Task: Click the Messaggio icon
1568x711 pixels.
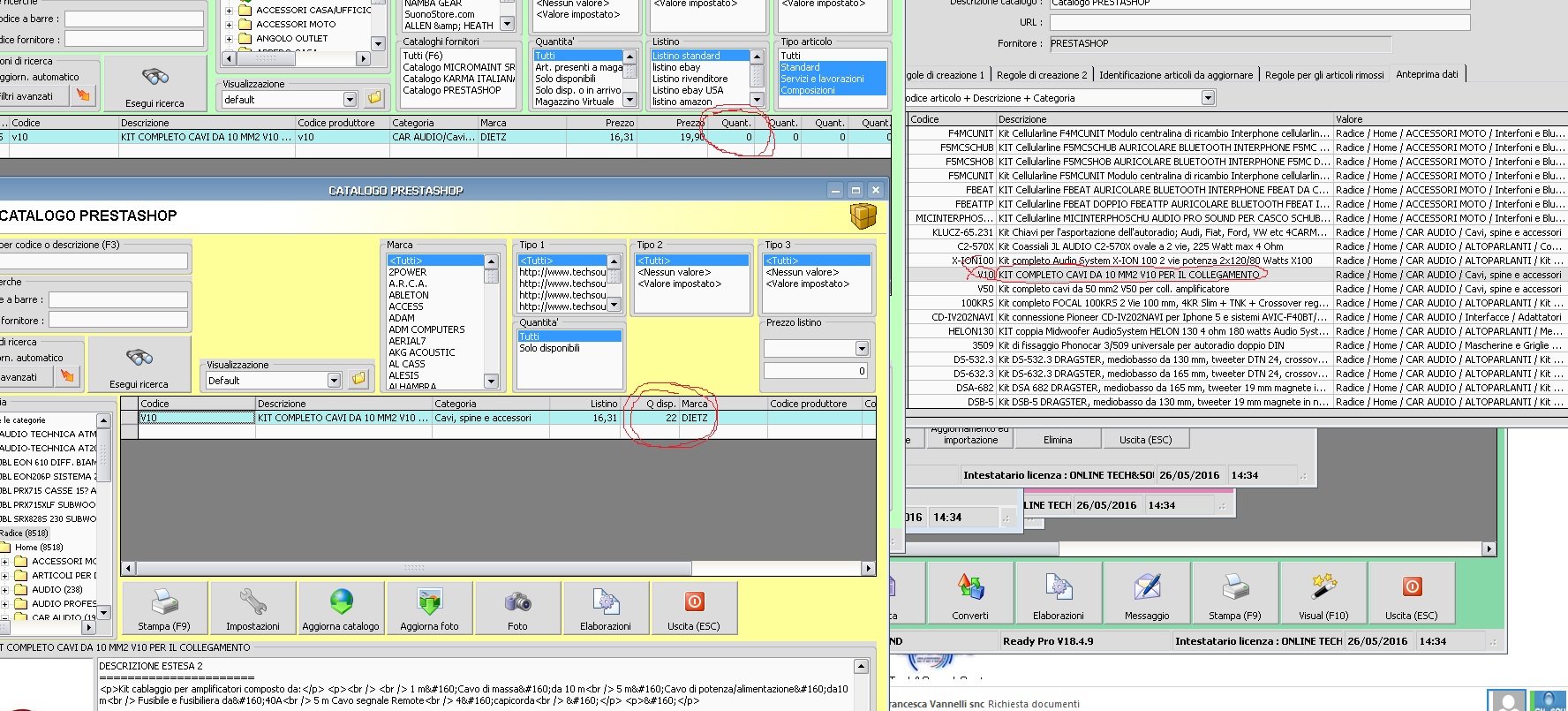Action: tap(1147, 586)
